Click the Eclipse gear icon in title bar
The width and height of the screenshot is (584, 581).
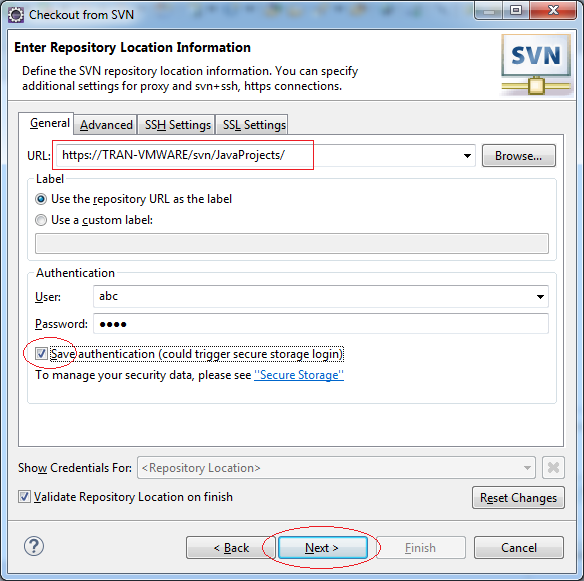pos(16,15)
